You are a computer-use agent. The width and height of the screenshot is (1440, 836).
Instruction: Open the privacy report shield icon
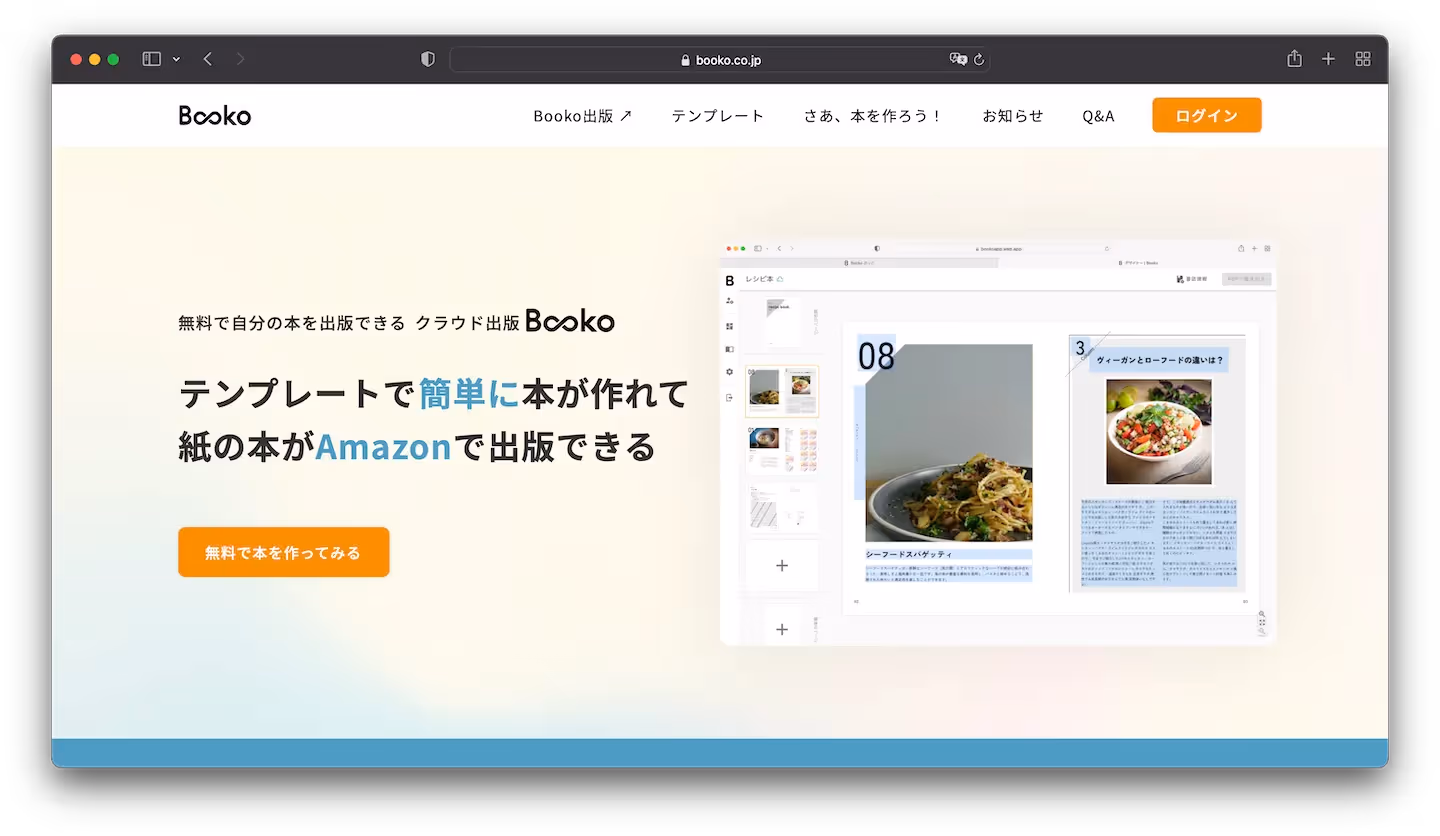(428, 59)
